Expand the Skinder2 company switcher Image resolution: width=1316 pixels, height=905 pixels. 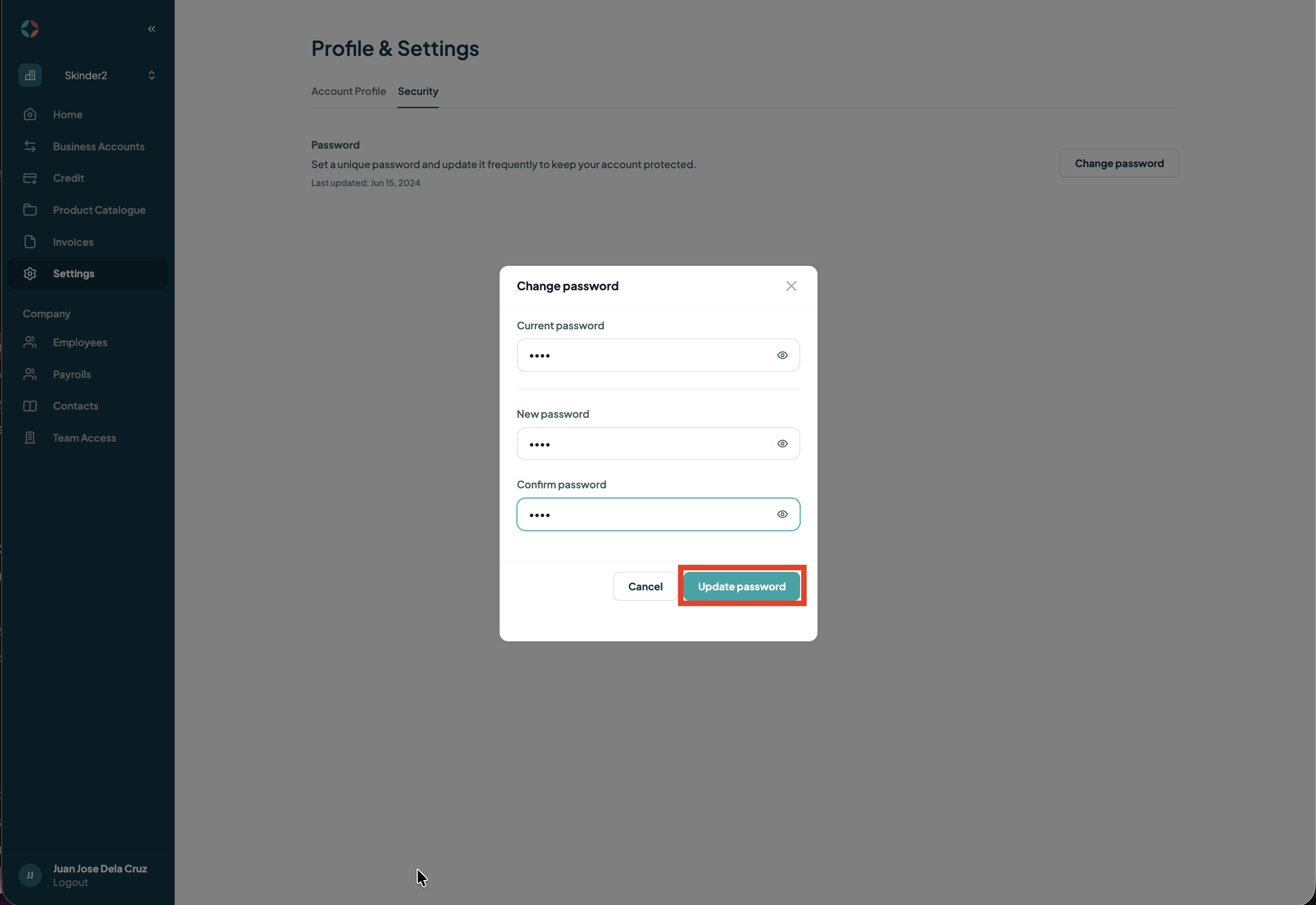(x=151, y=75)
